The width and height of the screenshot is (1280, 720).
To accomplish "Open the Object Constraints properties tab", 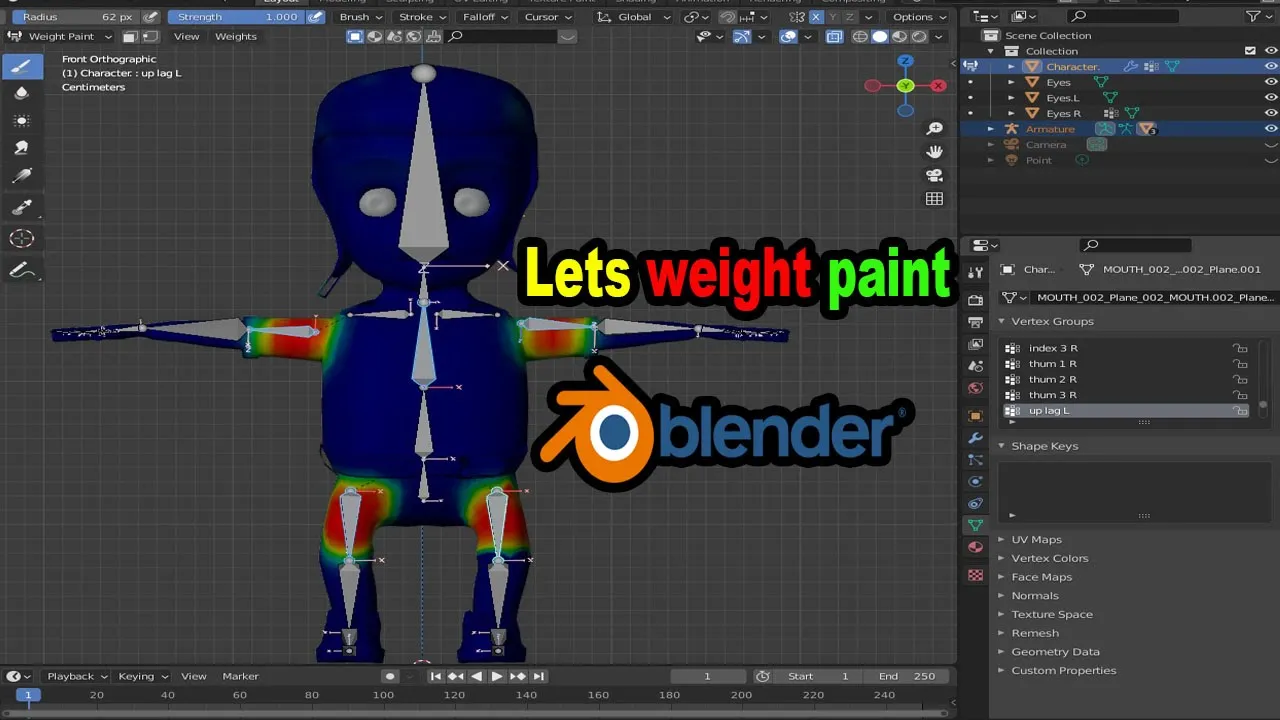I will tap(976, 503).
